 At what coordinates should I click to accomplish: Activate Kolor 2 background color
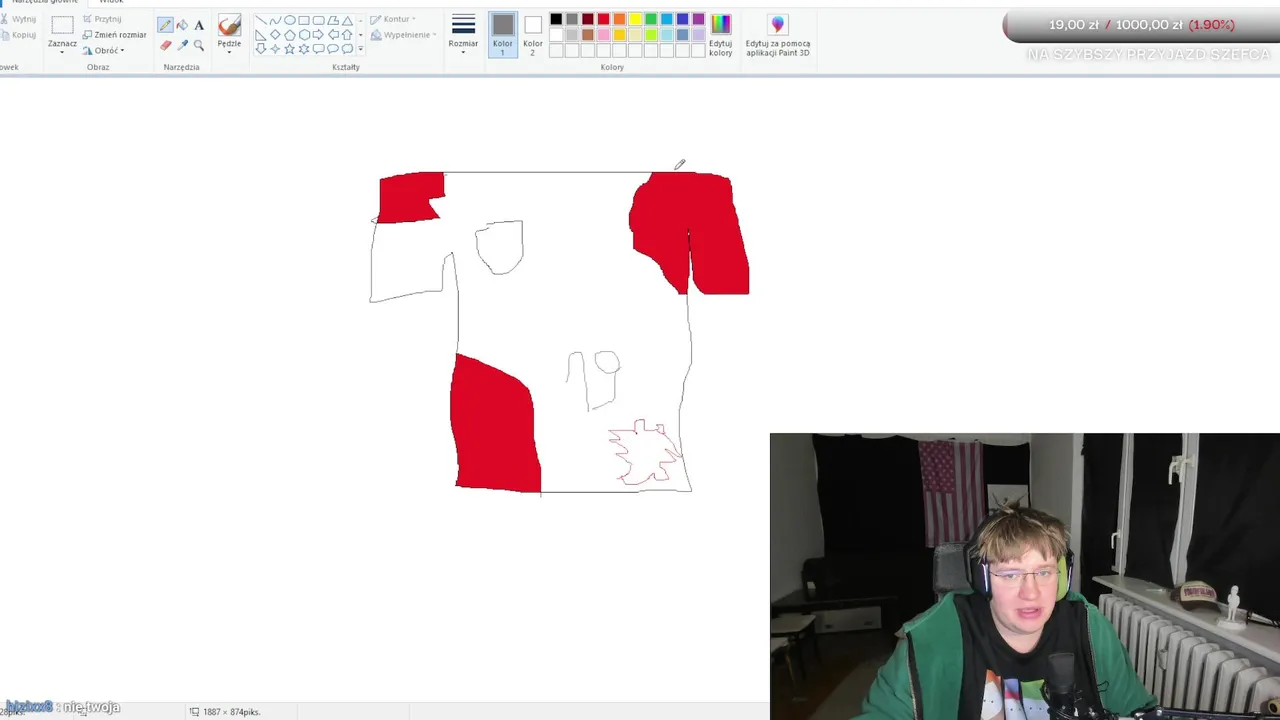click(532, 34)
